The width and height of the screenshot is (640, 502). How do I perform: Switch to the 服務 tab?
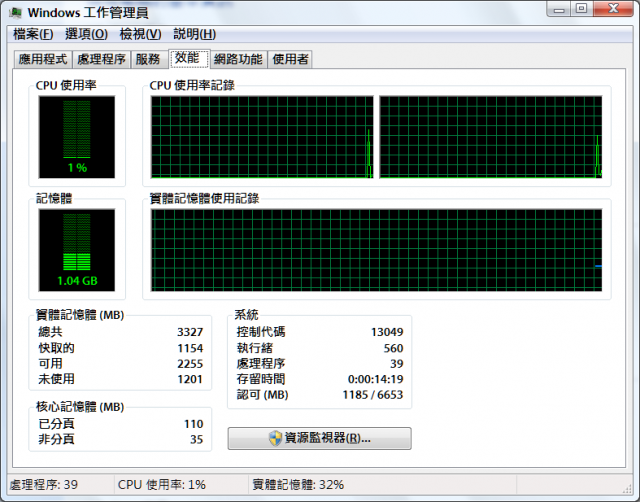coord(148,59)
